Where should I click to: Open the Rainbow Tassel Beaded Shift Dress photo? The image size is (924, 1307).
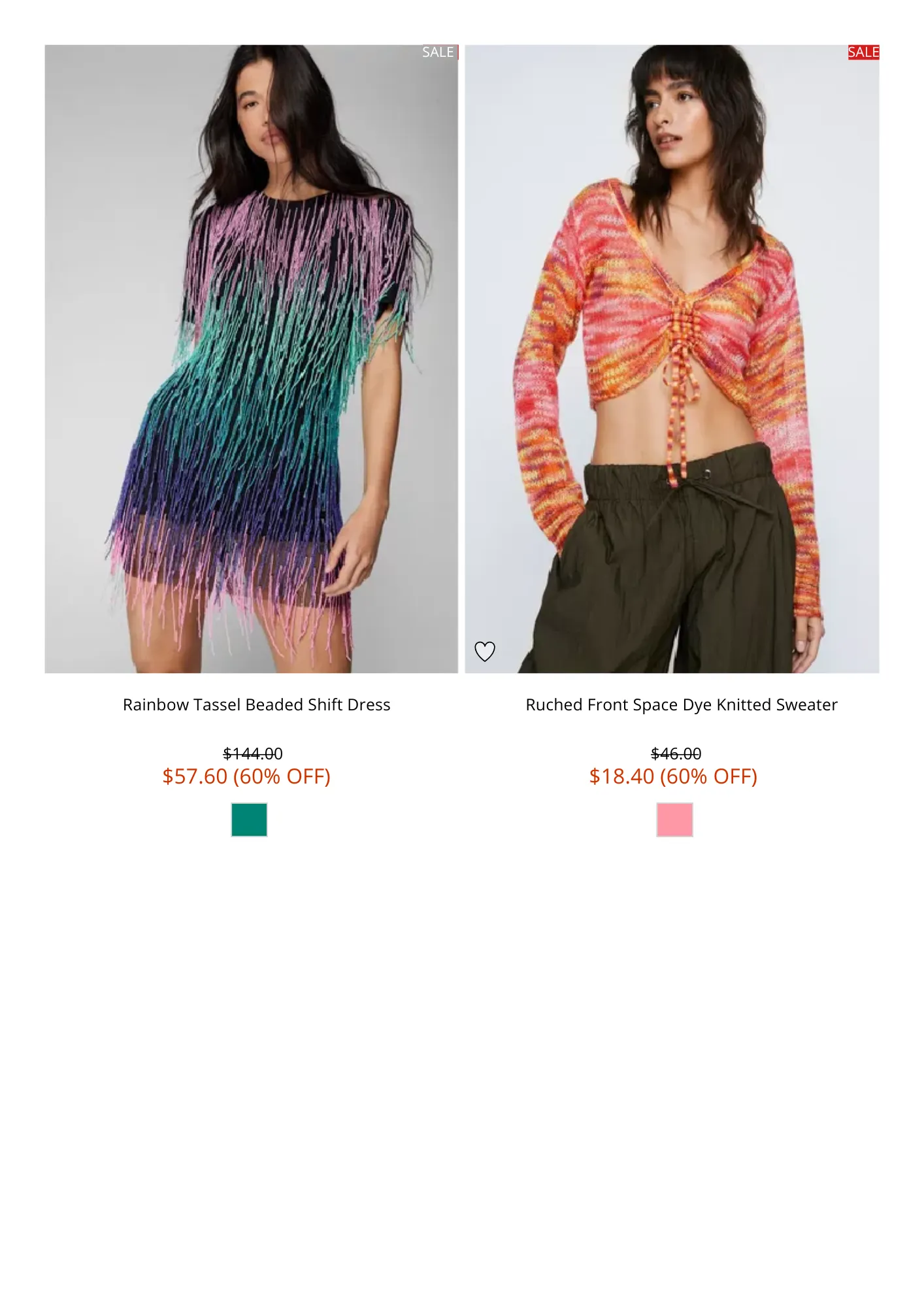pos(252,359)
